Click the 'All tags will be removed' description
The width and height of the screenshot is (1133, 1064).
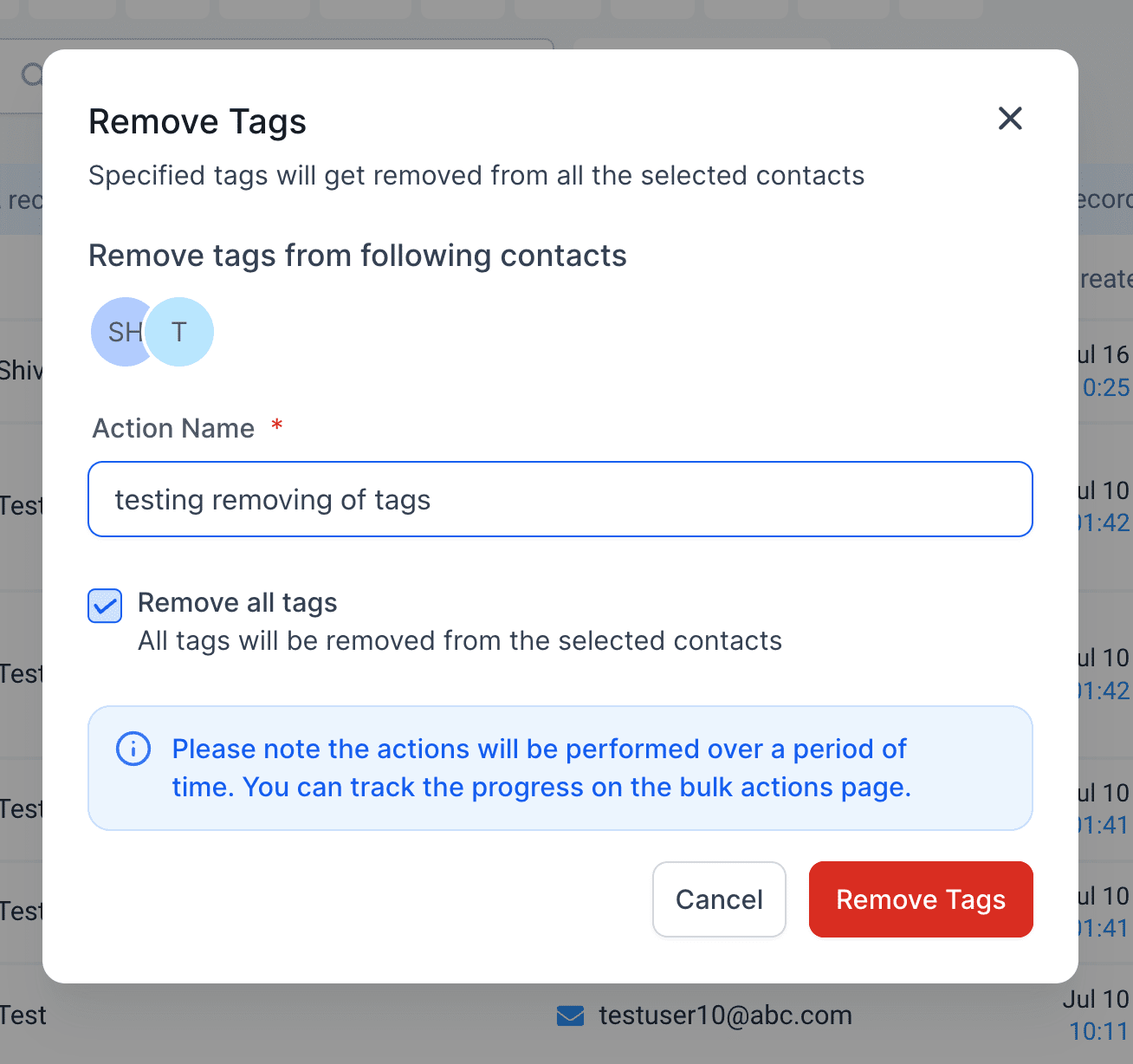(x=460, y=641)
